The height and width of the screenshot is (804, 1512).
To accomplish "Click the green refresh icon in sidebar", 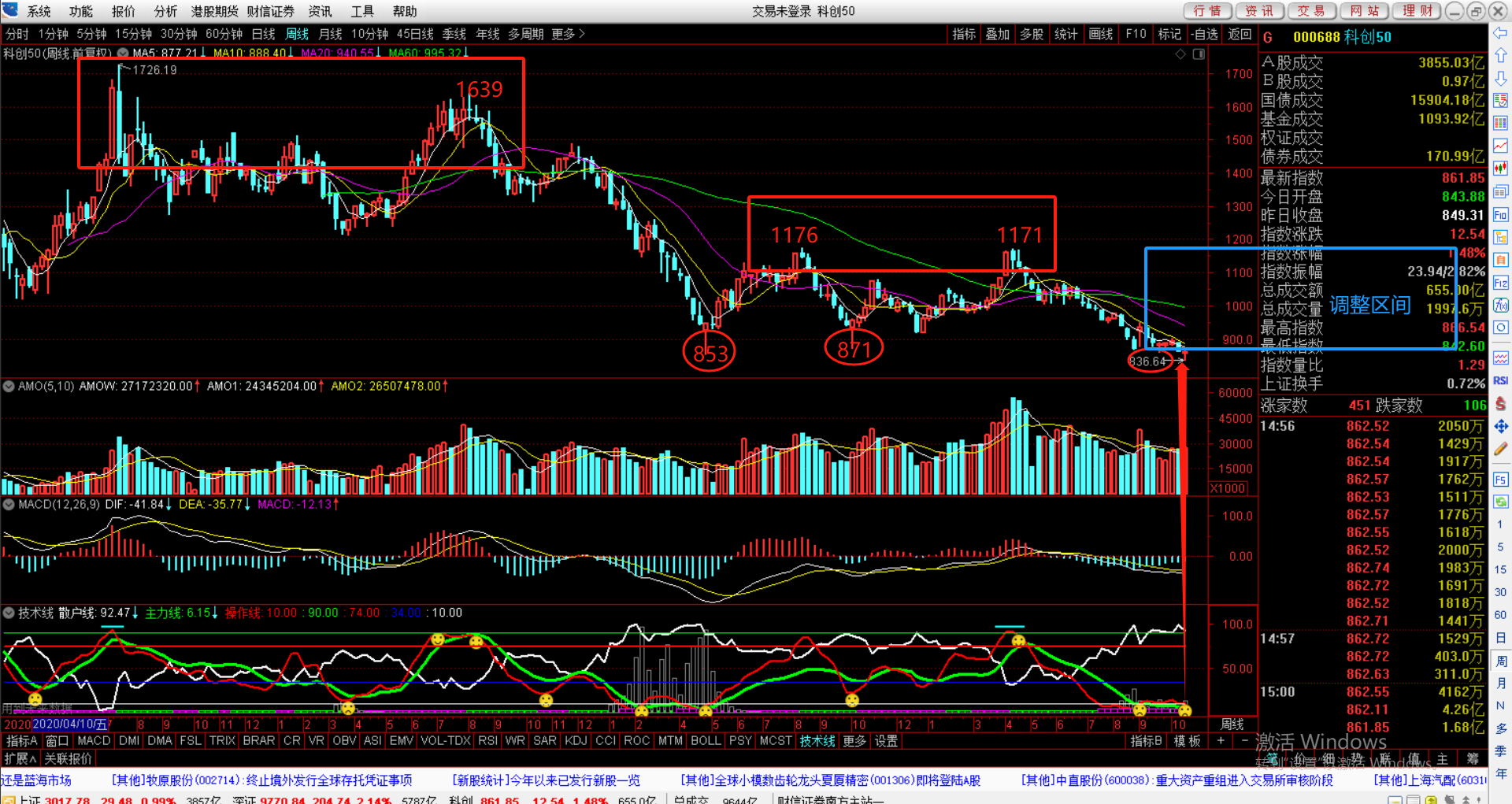I will 1501,502.
